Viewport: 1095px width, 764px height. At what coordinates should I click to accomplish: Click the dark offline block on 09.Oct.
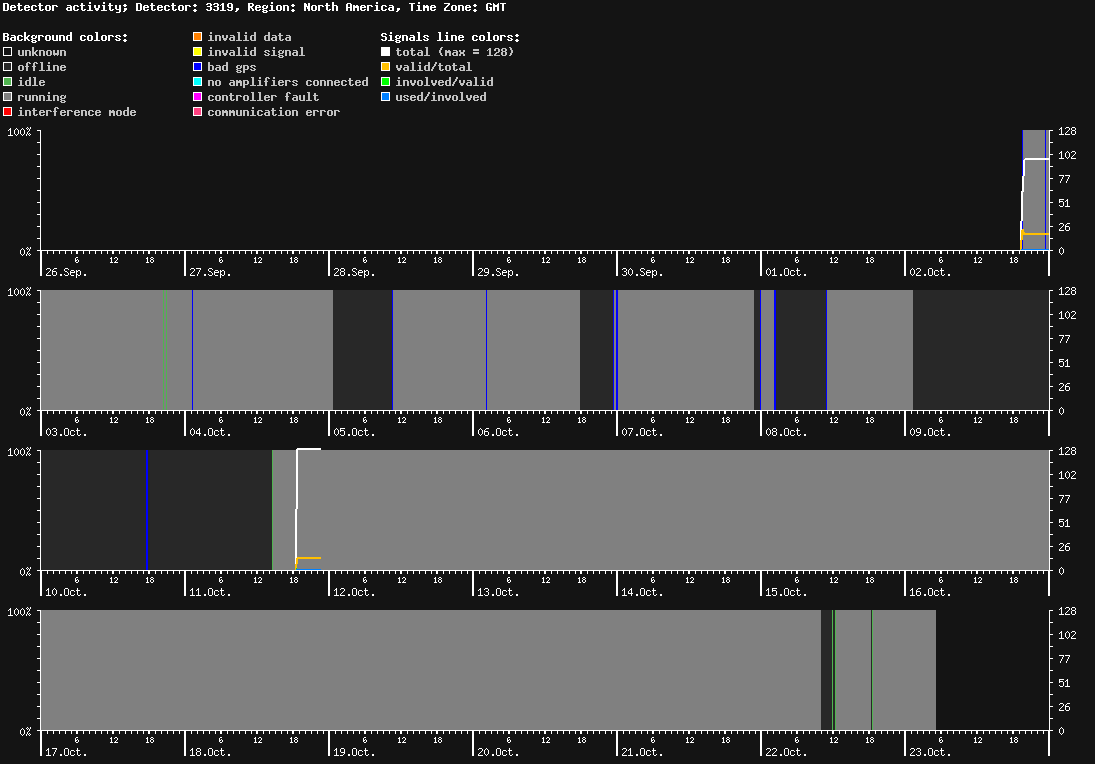tap(981, 350)
